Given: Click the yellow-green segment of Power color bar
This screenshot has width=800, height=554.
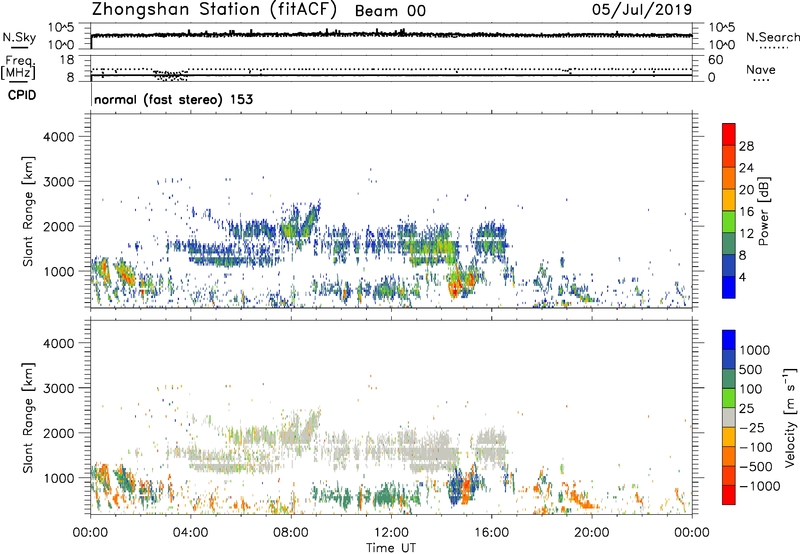Looking at the screenshot, I should (729, 221).
